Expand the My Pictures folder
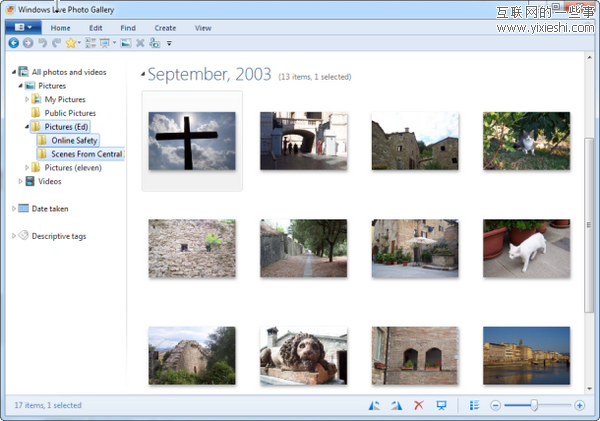The width and height of the screenshot is (600, 421). click(x=27, y=100)
